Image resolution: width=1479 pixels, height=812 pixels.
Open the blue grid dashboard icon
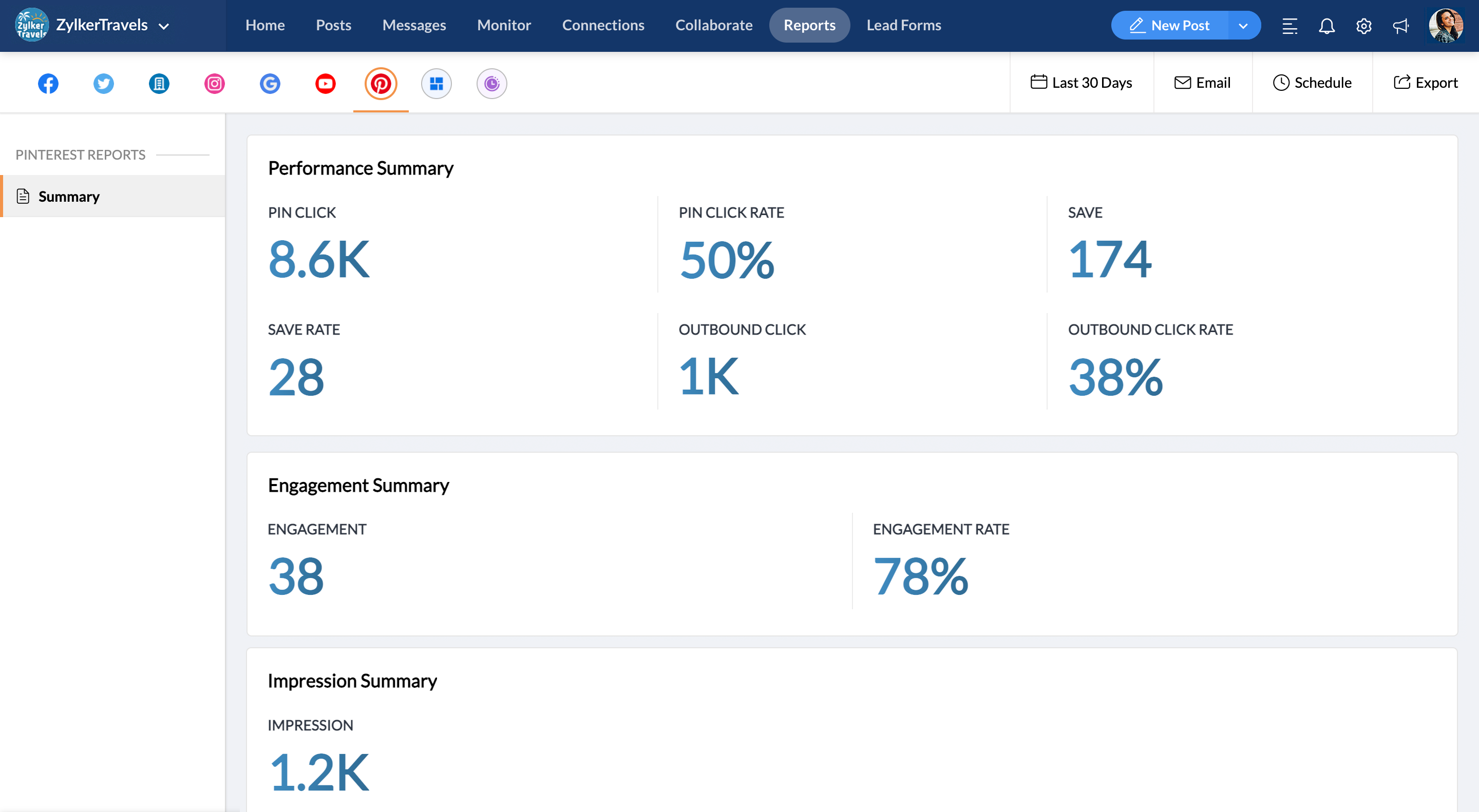tap(437, 84)
